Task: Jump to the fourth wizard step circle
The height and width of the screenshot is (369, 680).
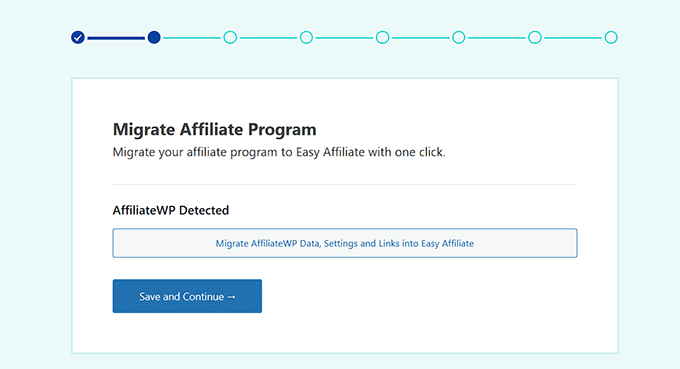Action: tap(306, 38)
